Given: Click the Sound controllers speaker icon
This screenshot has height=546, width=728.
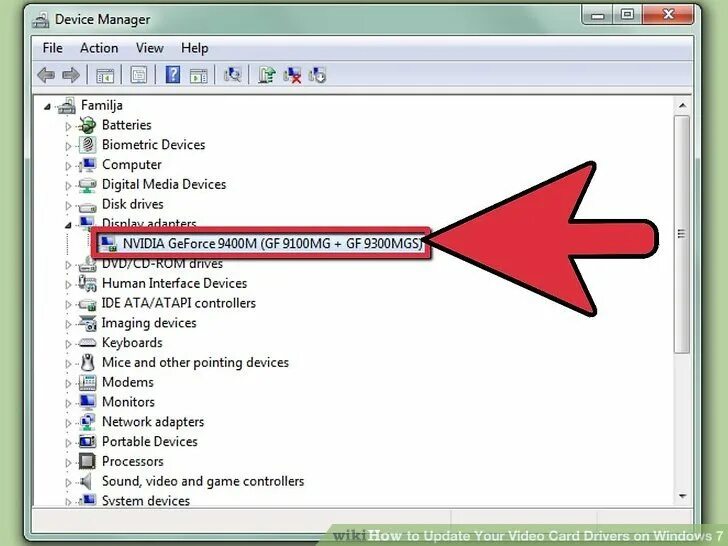Looking at the screenshot, I should pos(86,481).
